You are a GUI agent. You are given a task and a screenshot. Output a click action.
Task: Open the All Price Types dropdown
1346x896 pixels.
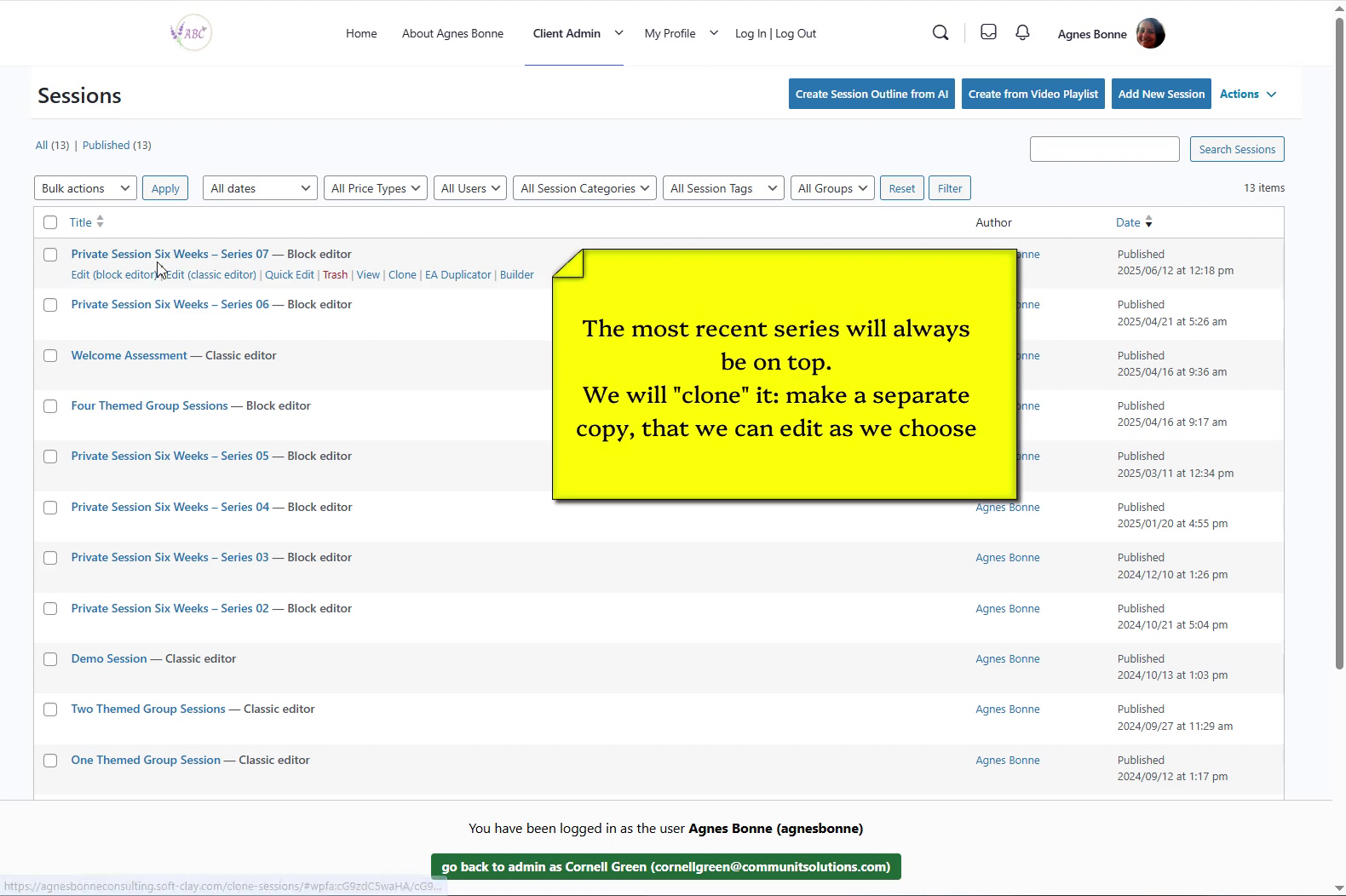tap(376, 188)
